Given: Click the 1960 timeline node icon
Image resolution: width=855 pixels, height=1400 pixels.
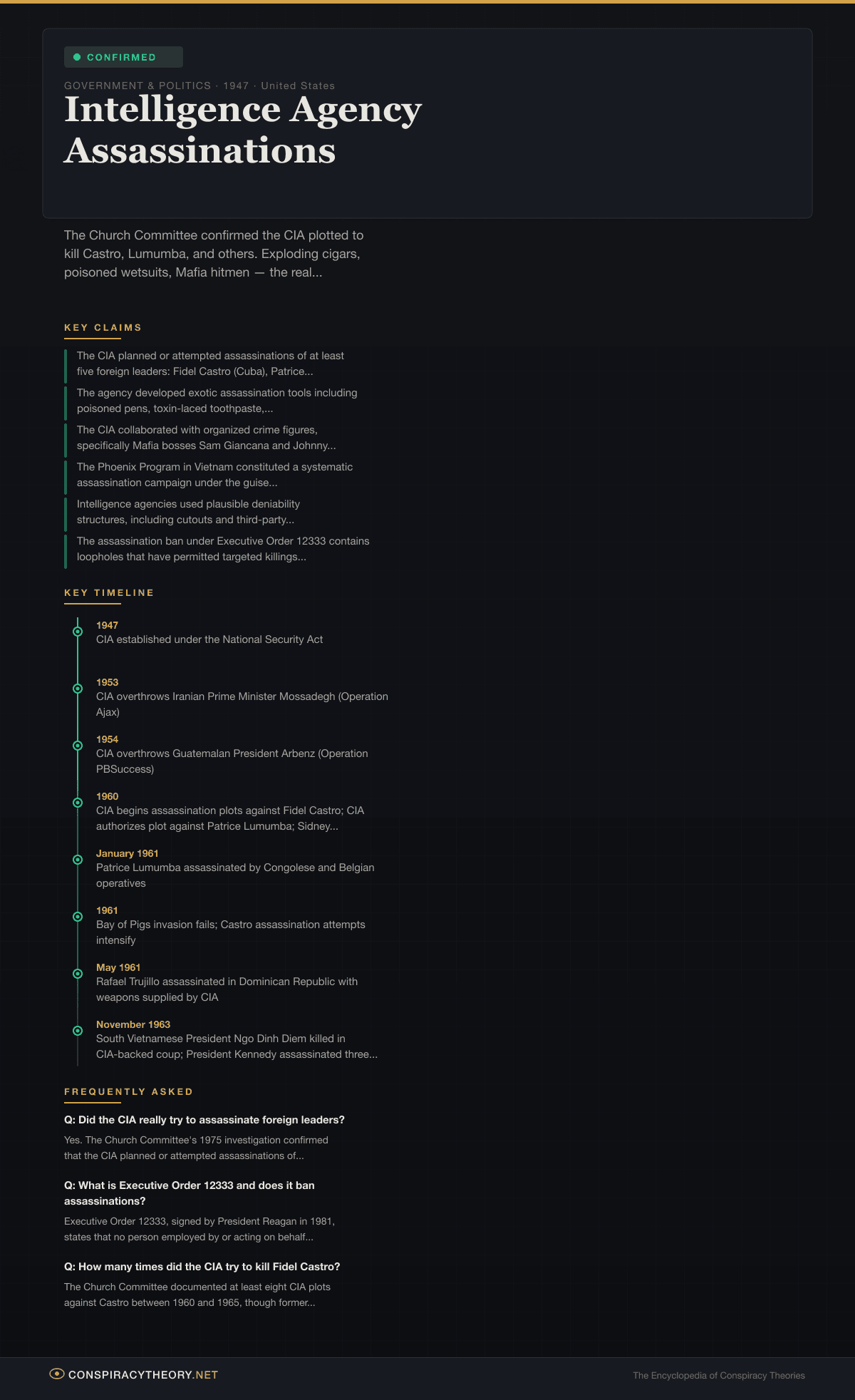Looking at the screenshot, I should coord(78,803).
